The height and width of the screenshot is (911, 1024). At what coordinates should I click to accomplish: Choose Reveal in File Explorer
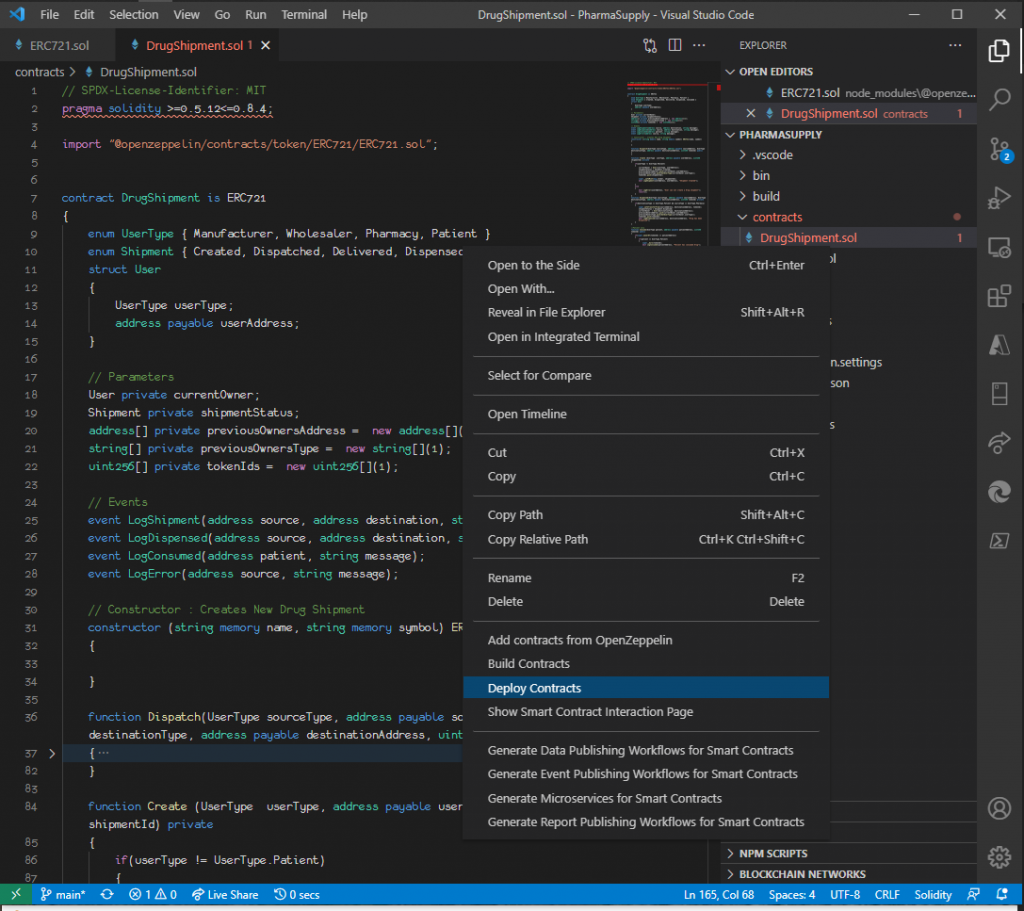646,312
